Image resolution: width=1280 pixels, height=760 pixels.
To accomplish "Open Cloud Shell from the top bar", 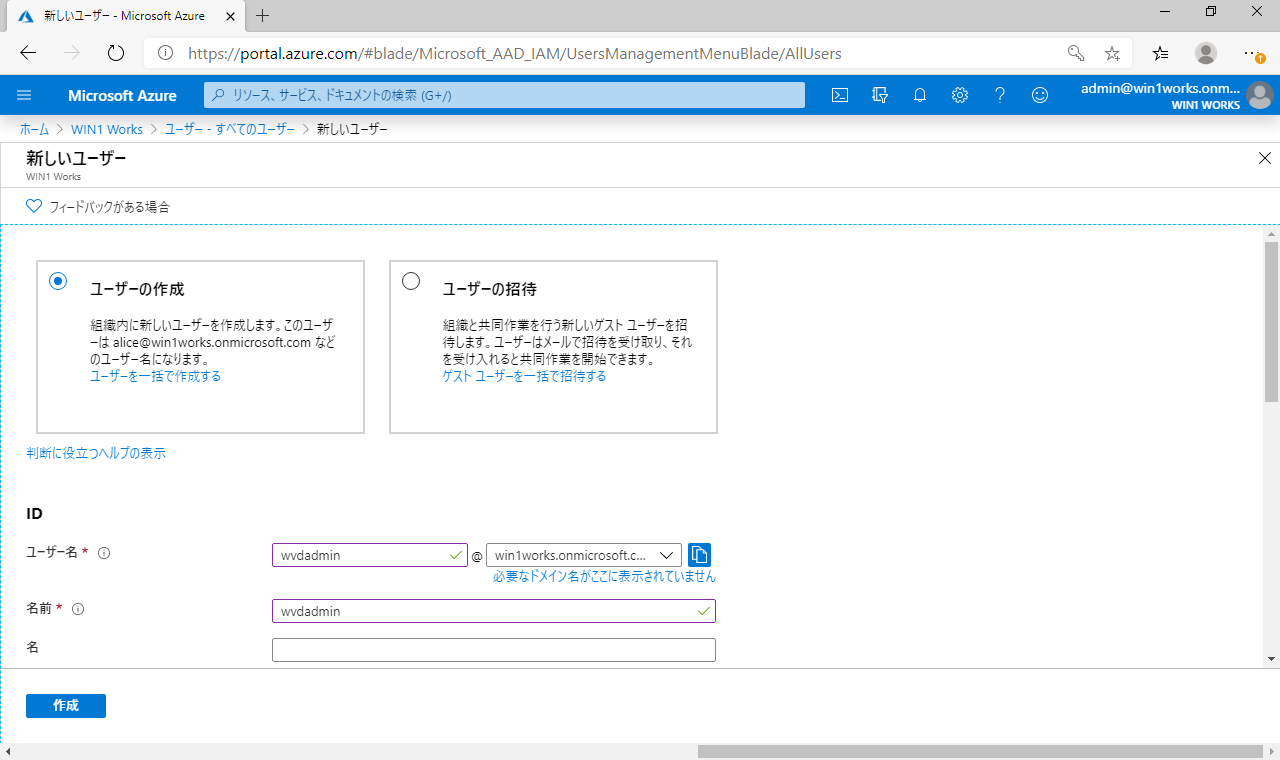I will pyautogui.click(x=841, y=95).
